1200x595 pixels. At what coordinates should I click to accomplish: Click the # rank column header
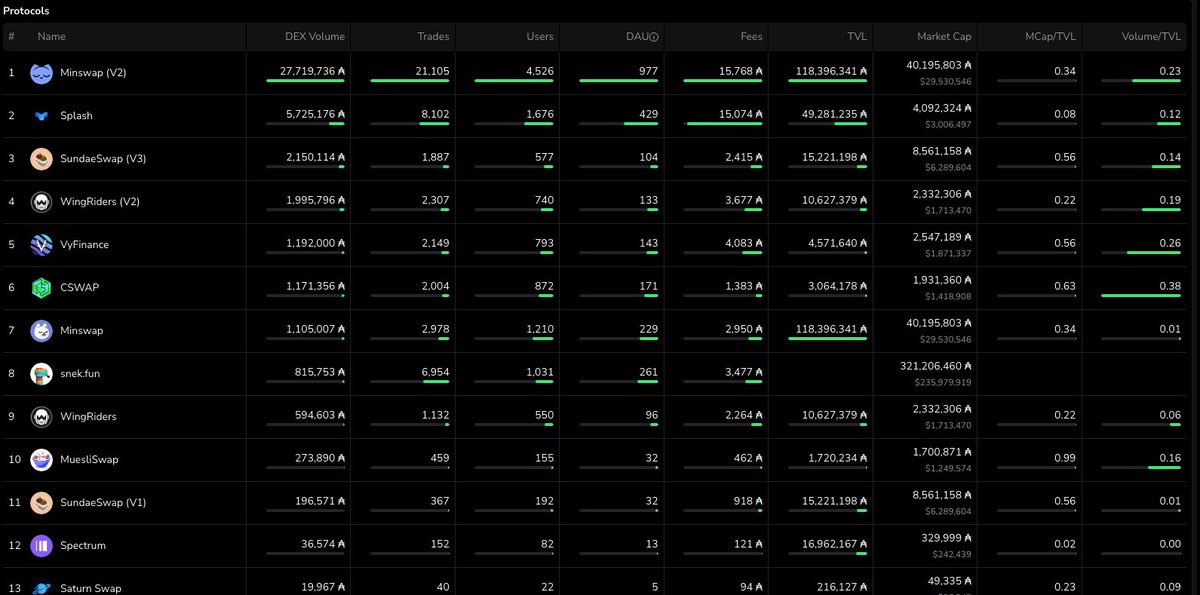(11, 37)
